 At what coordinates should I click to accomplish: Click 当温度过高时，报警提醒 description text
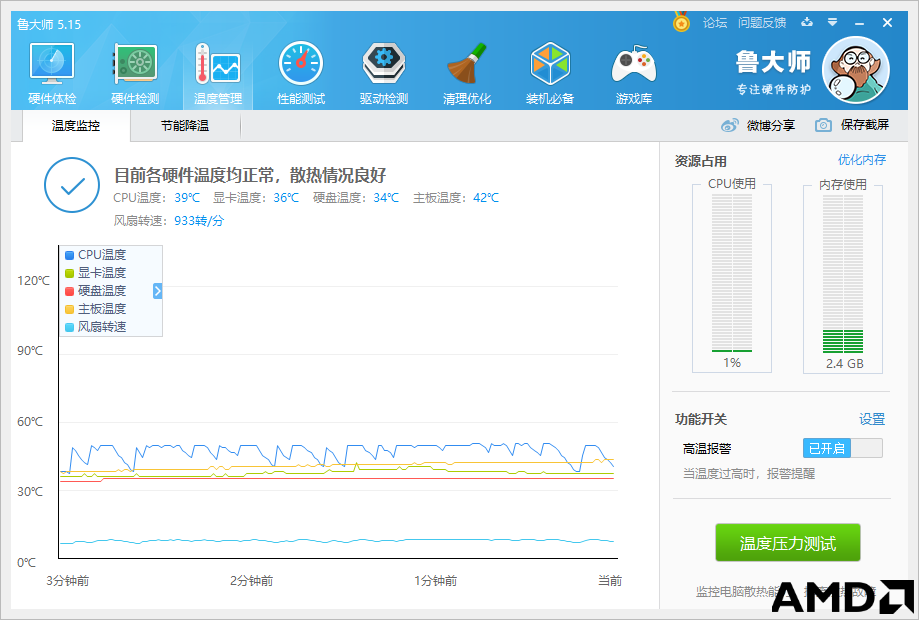click(748, 473)
